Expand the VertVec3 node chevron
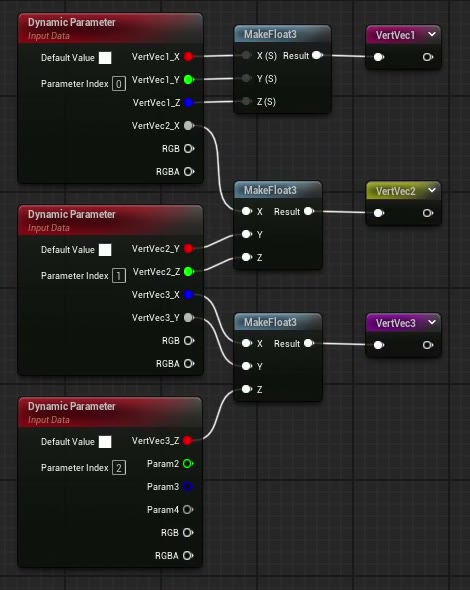 click(432, 322)
